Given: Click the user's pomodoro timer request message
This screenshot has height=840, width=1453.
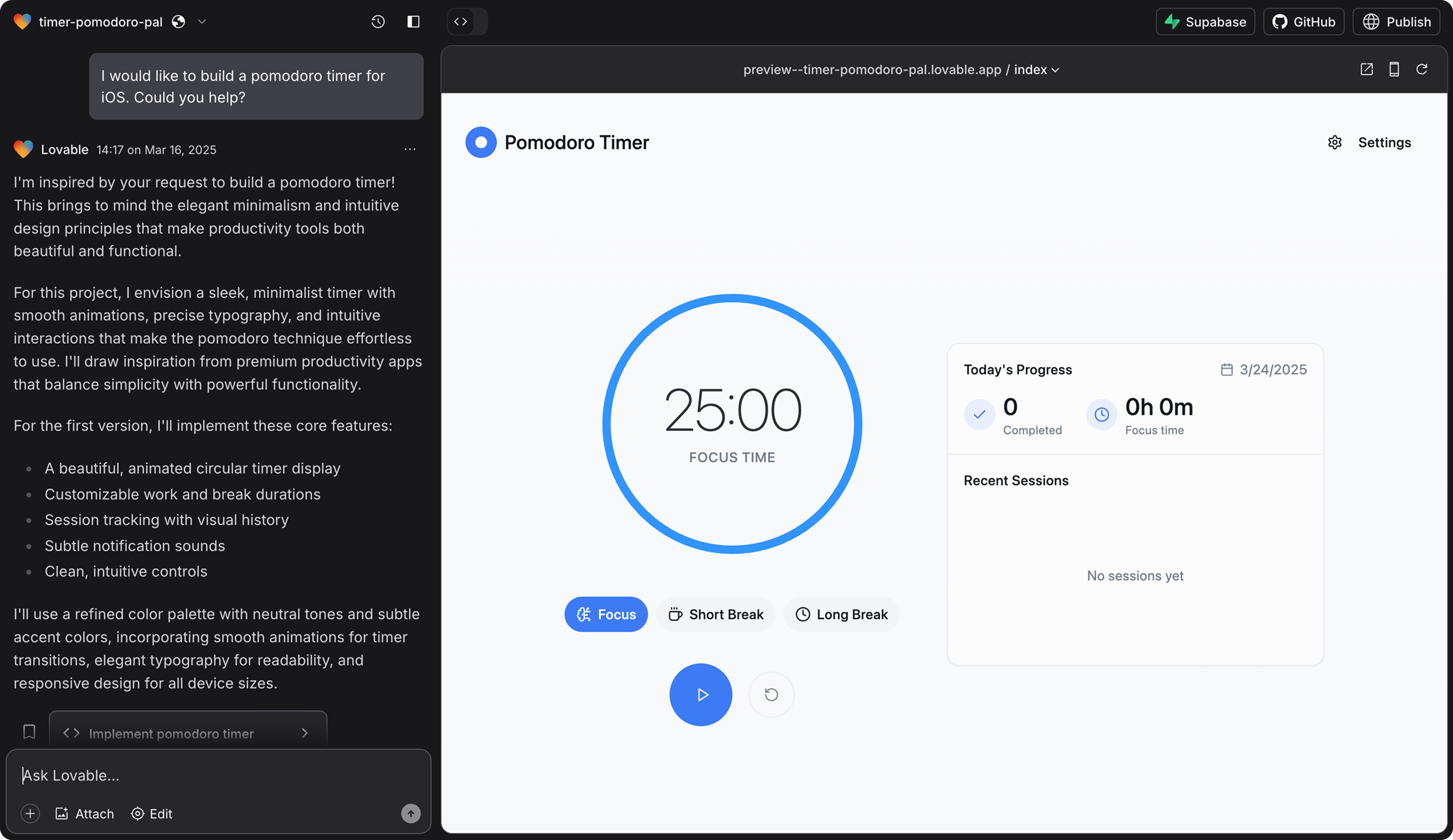Looking at the screenshot, I should tap(256, 86).
